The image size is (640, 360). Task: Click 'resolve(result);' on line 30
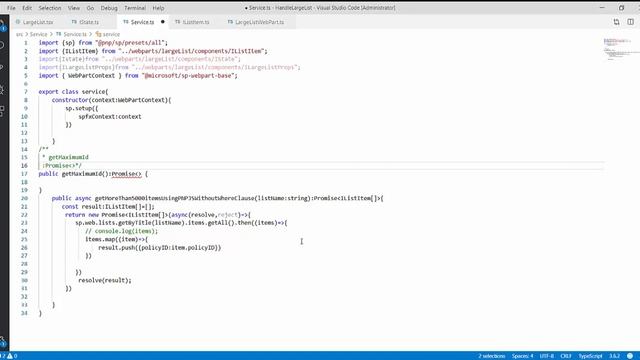pyautogui.click(x=105, y=280)
